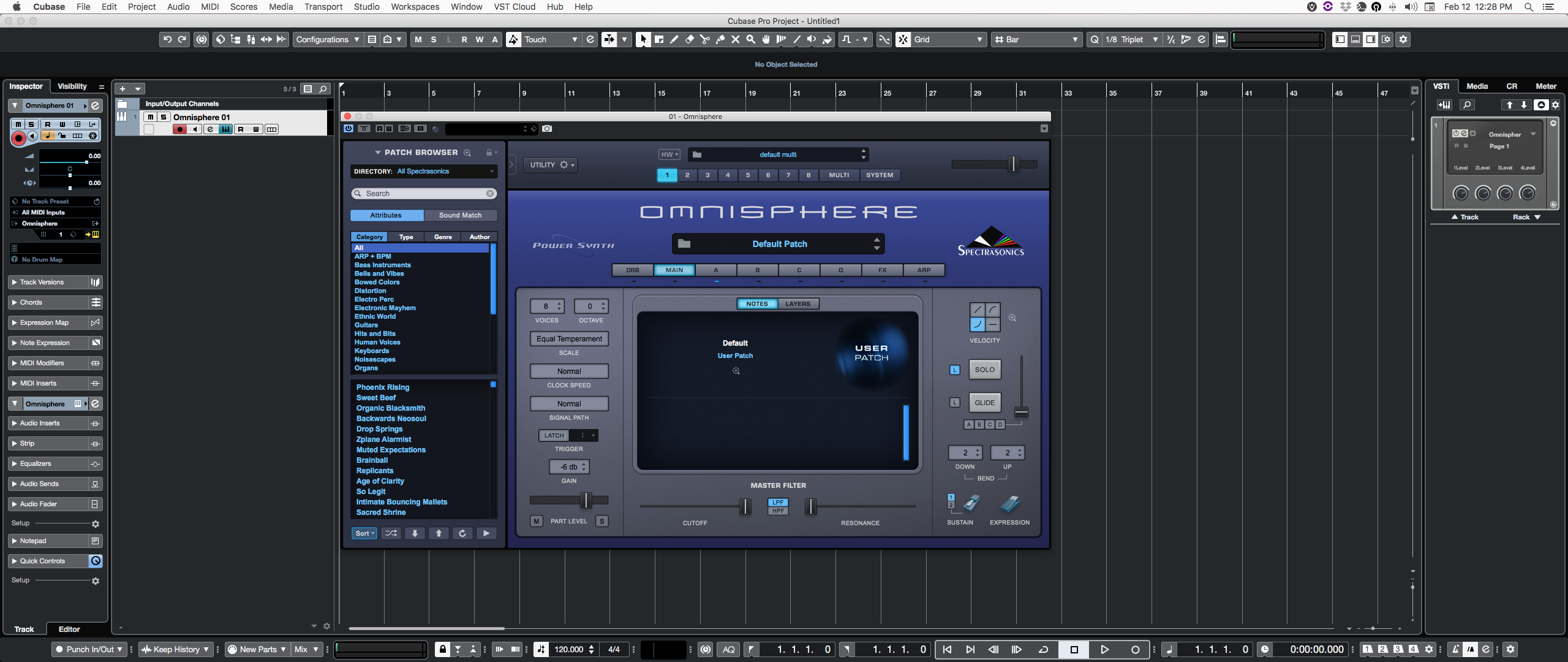Select the Glue tool
This screenshot has height=662, width=1568.
pyautogui.click(x=720, y=39)
